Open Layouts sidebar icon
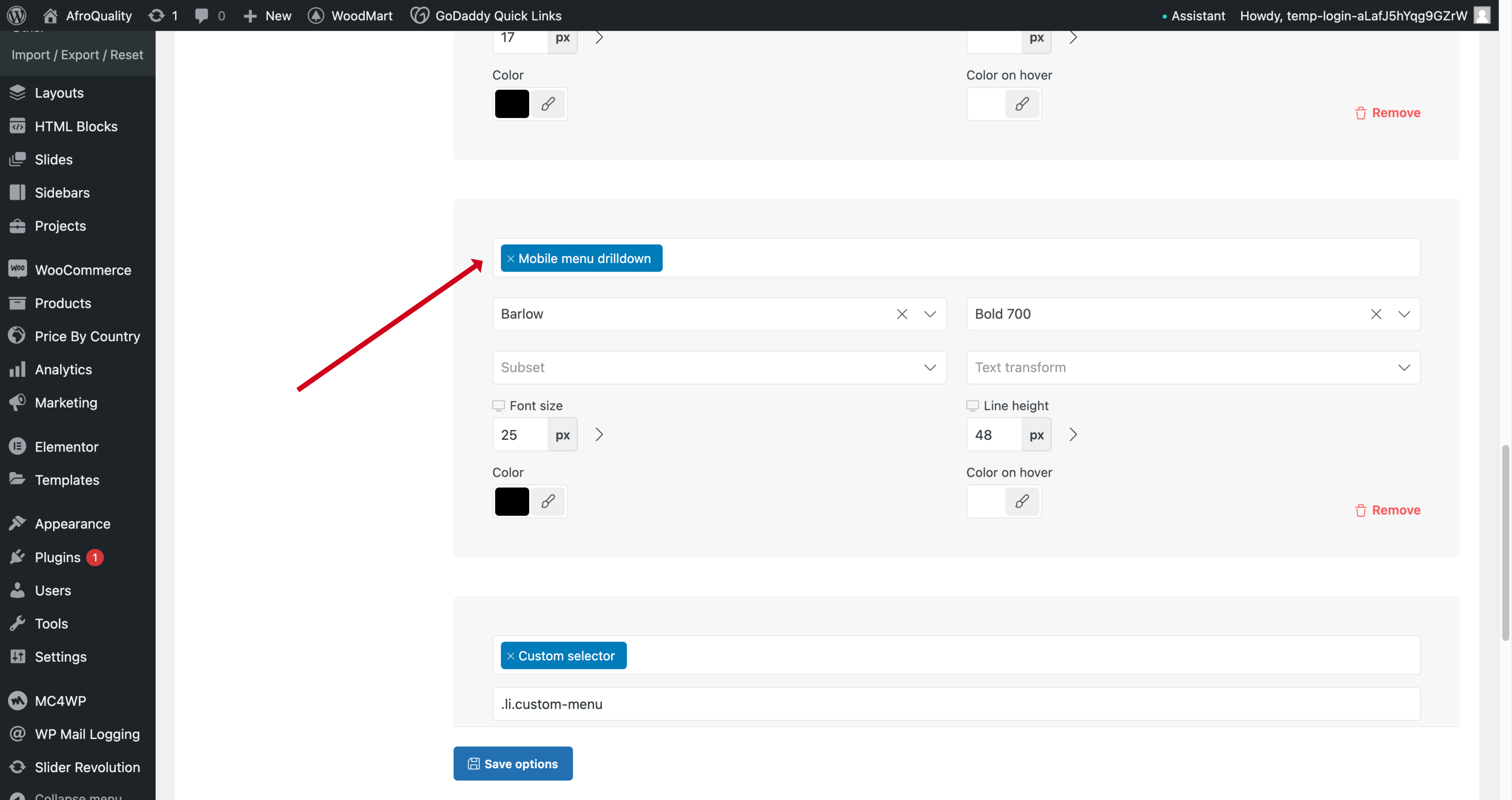Screen dimensions: 1512x800 (18, 93)
